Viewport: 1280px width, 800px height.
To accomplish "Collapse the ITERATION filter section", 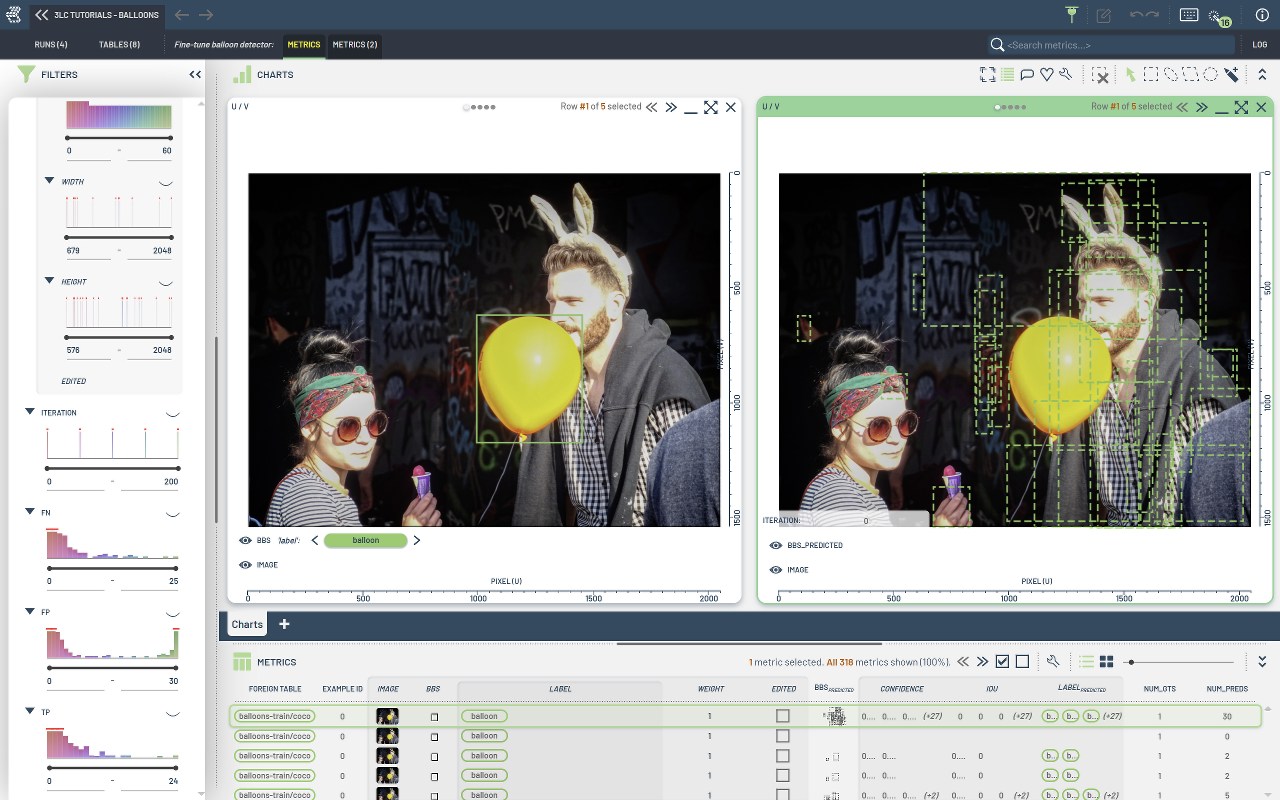I will point(31,412).
